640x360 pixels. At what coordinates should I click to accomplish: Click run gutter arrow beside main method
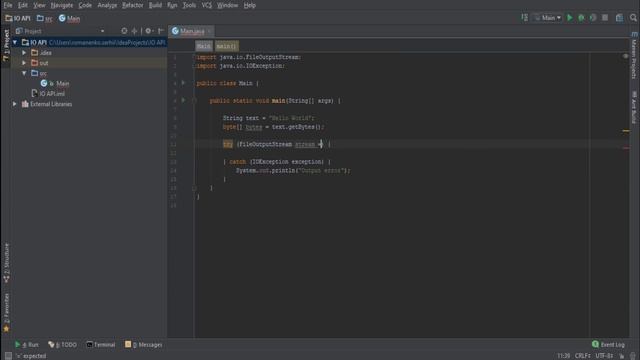click(x=183, y=100)
